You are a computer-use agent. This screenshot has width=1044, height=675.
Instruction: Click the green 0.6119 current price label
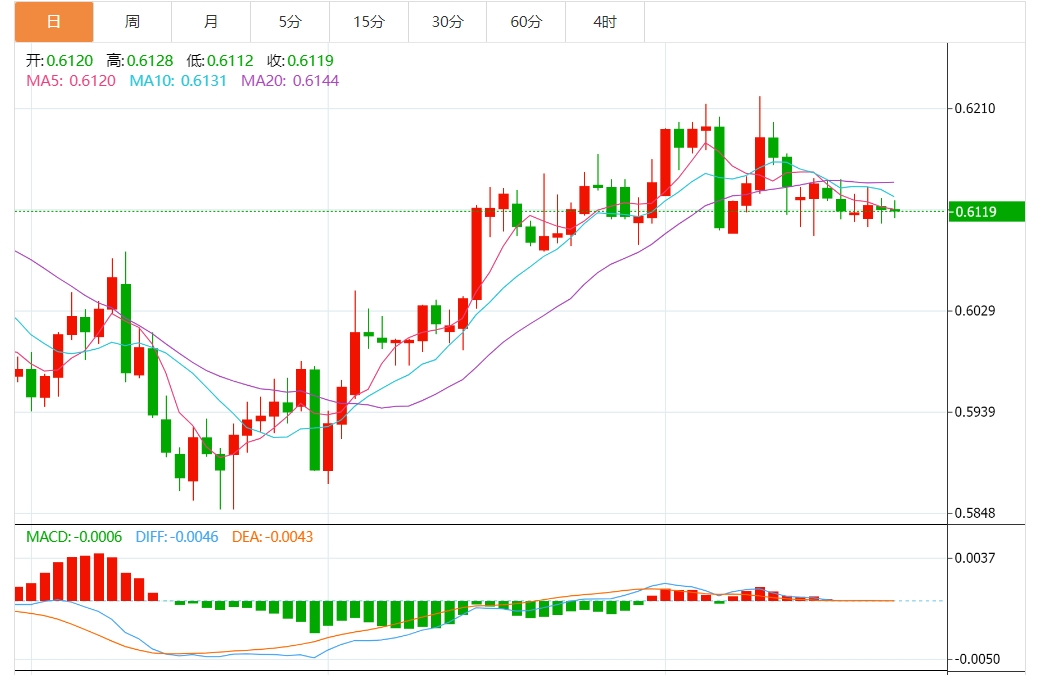(987, 212)
